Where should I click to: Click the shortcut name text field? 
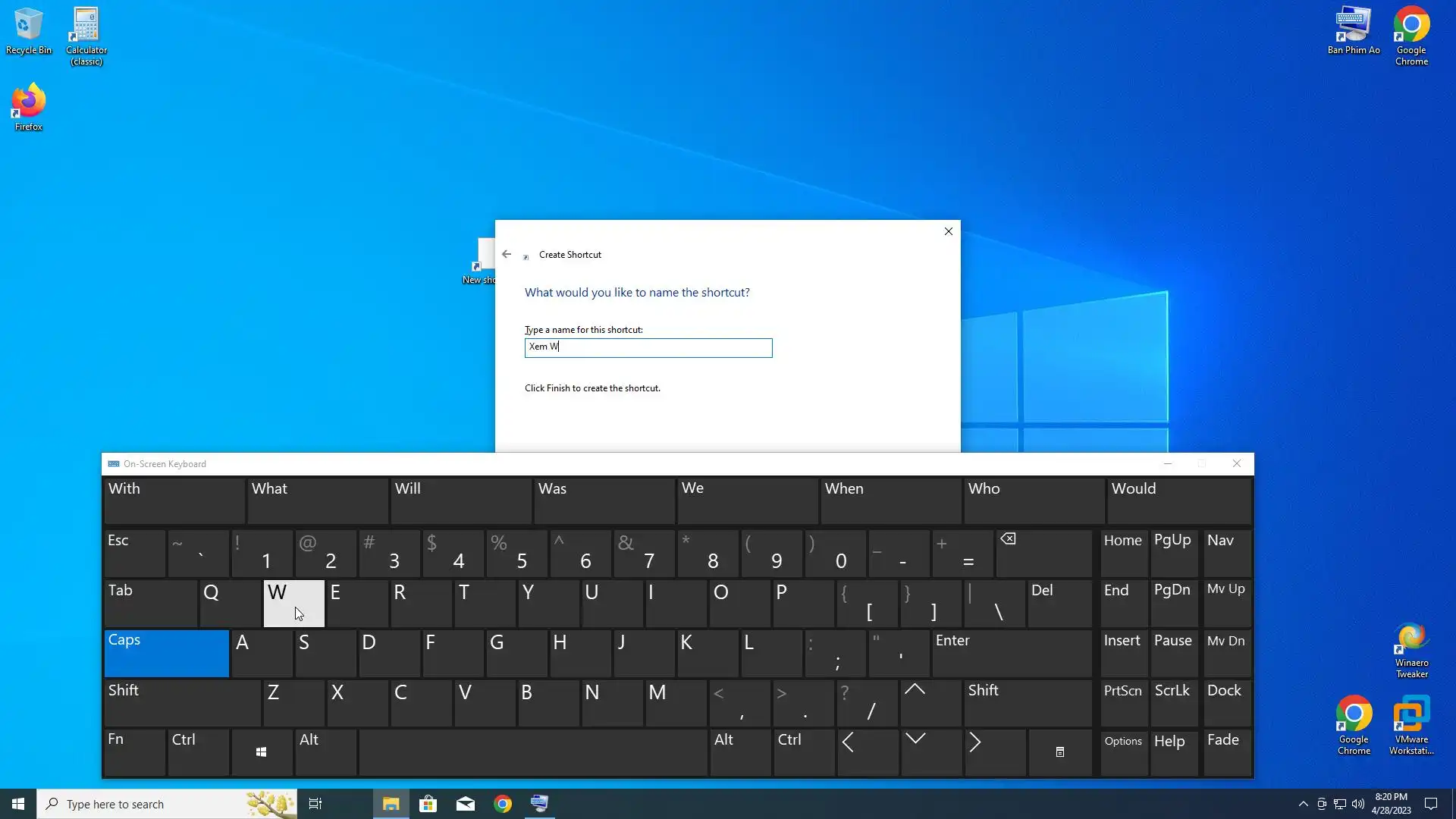point(648,347)
